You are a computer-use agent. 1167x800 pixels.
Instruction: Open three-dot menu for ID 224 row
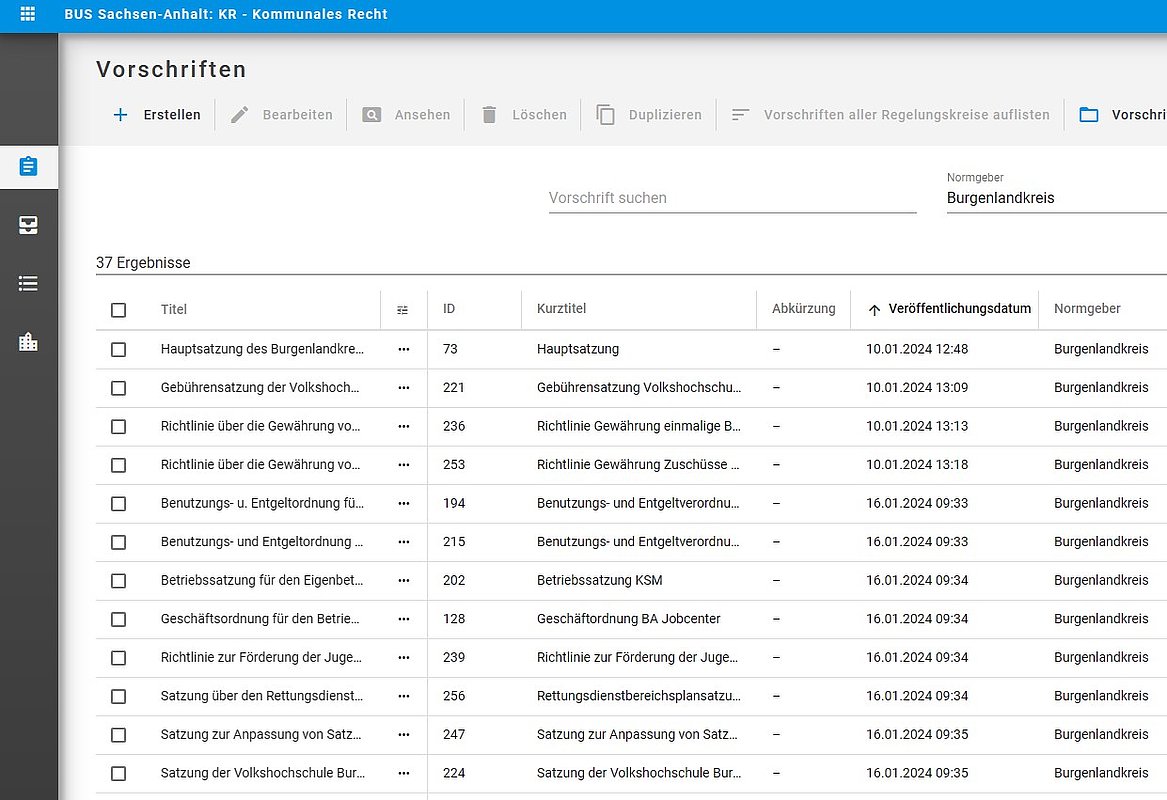(403, 773)
